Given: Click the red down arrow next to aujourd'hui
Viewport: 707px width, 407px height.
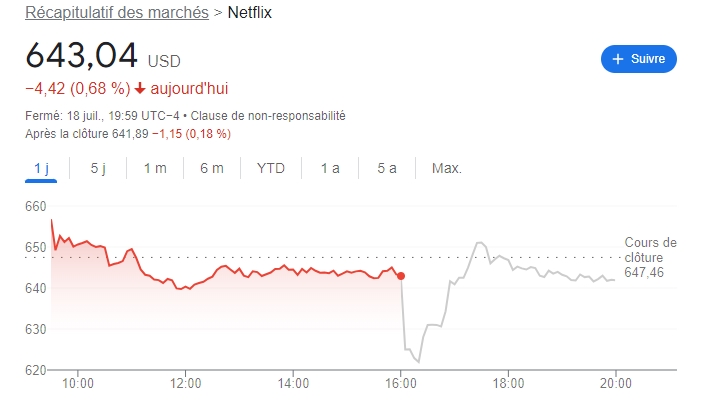Looking at the screenshot, I should 140,86.
